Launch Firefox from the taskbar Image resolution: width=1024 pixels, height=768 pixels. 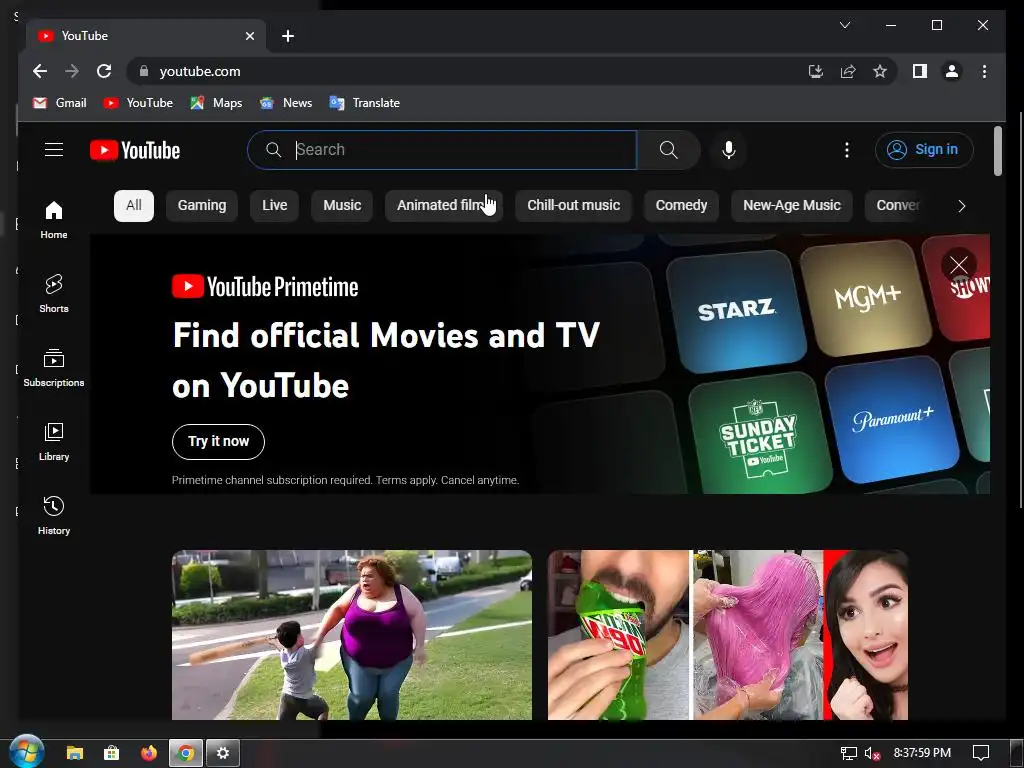click(x=149, y=753)
